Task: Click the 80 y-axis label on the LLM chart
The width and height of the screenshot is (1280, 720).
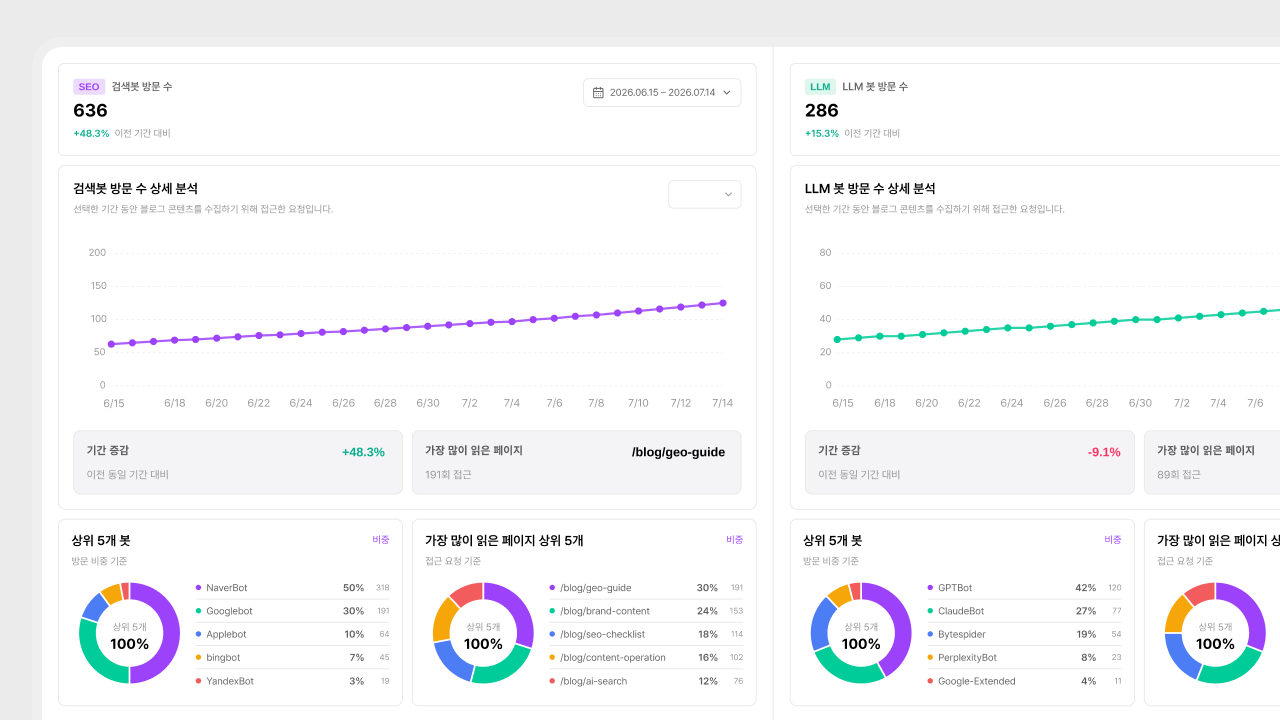Action: [x=825, y=252]
